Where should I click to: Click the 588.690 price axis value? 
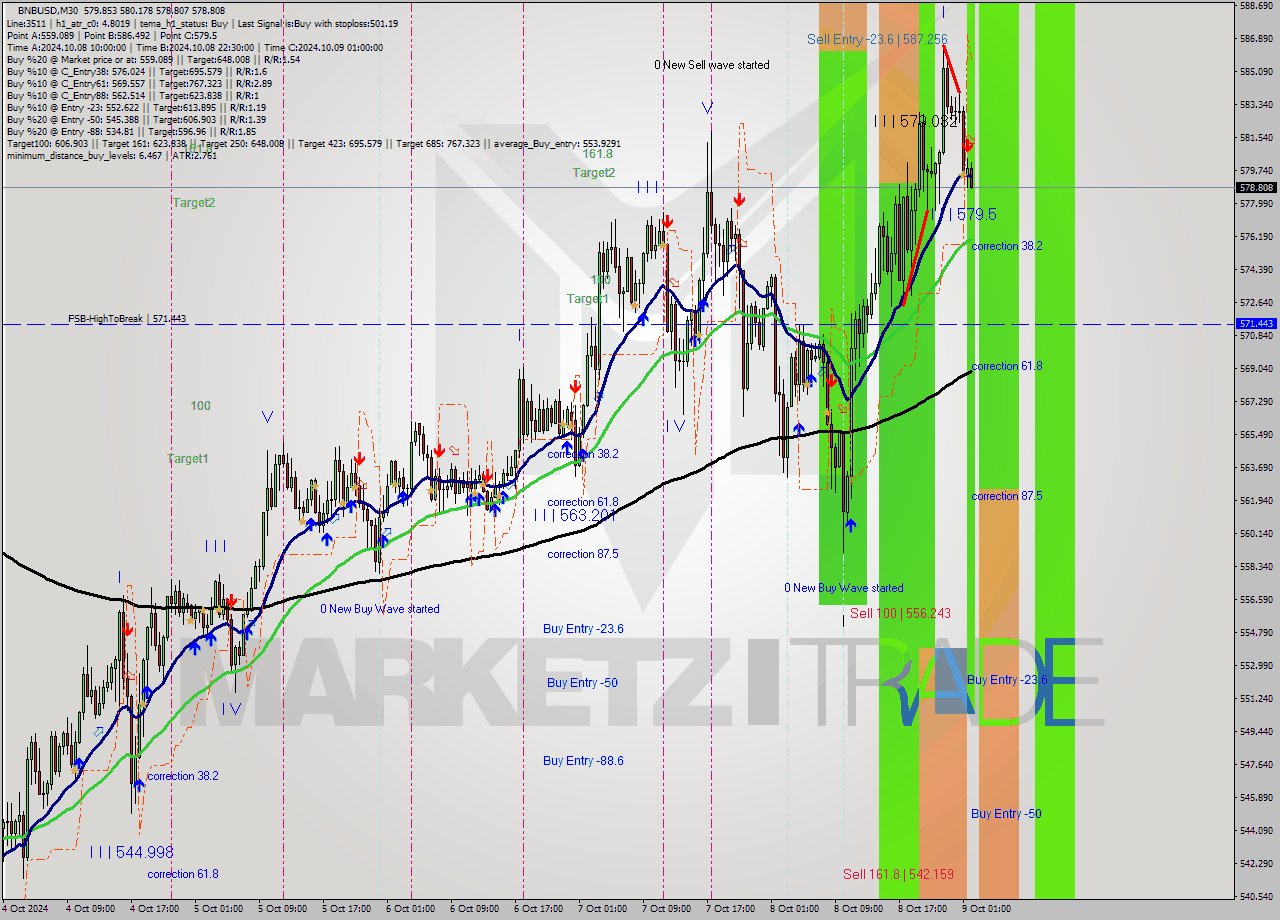[1256, 5]
